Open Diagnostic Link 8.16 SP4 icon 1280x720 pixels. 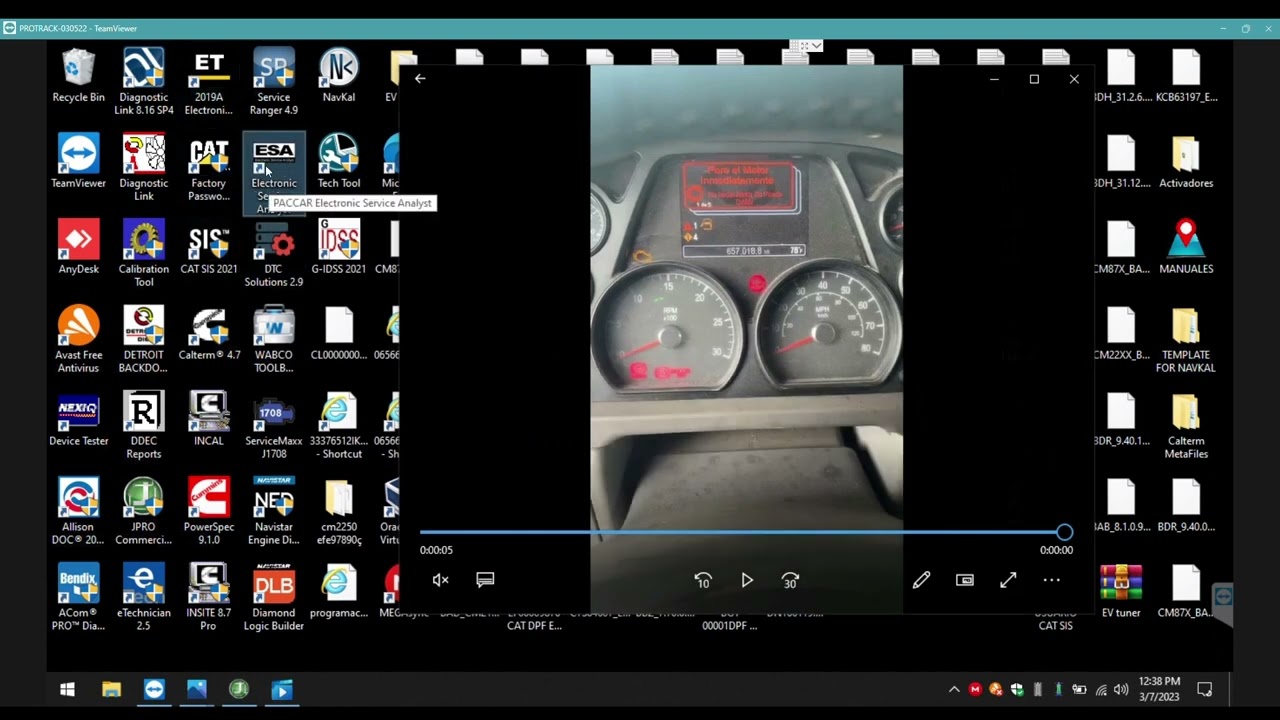pyautogui.click(x=143, y=80)
